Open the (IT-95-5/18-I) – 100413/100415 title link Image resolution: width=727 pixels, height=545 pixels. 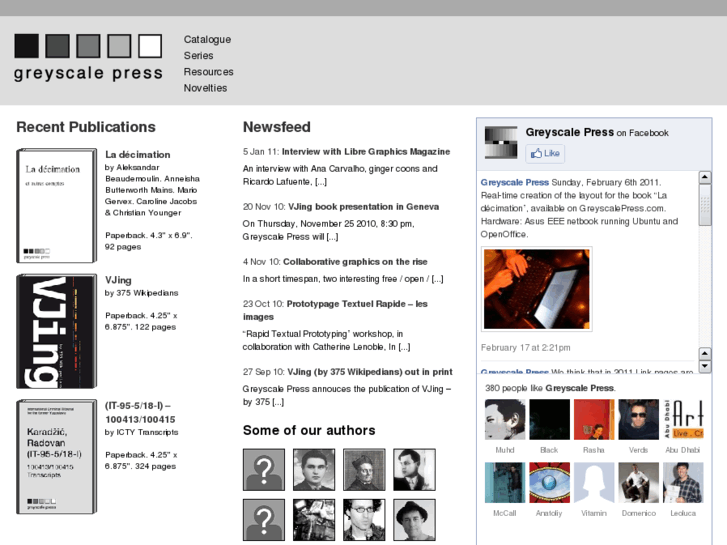[140, 412]
